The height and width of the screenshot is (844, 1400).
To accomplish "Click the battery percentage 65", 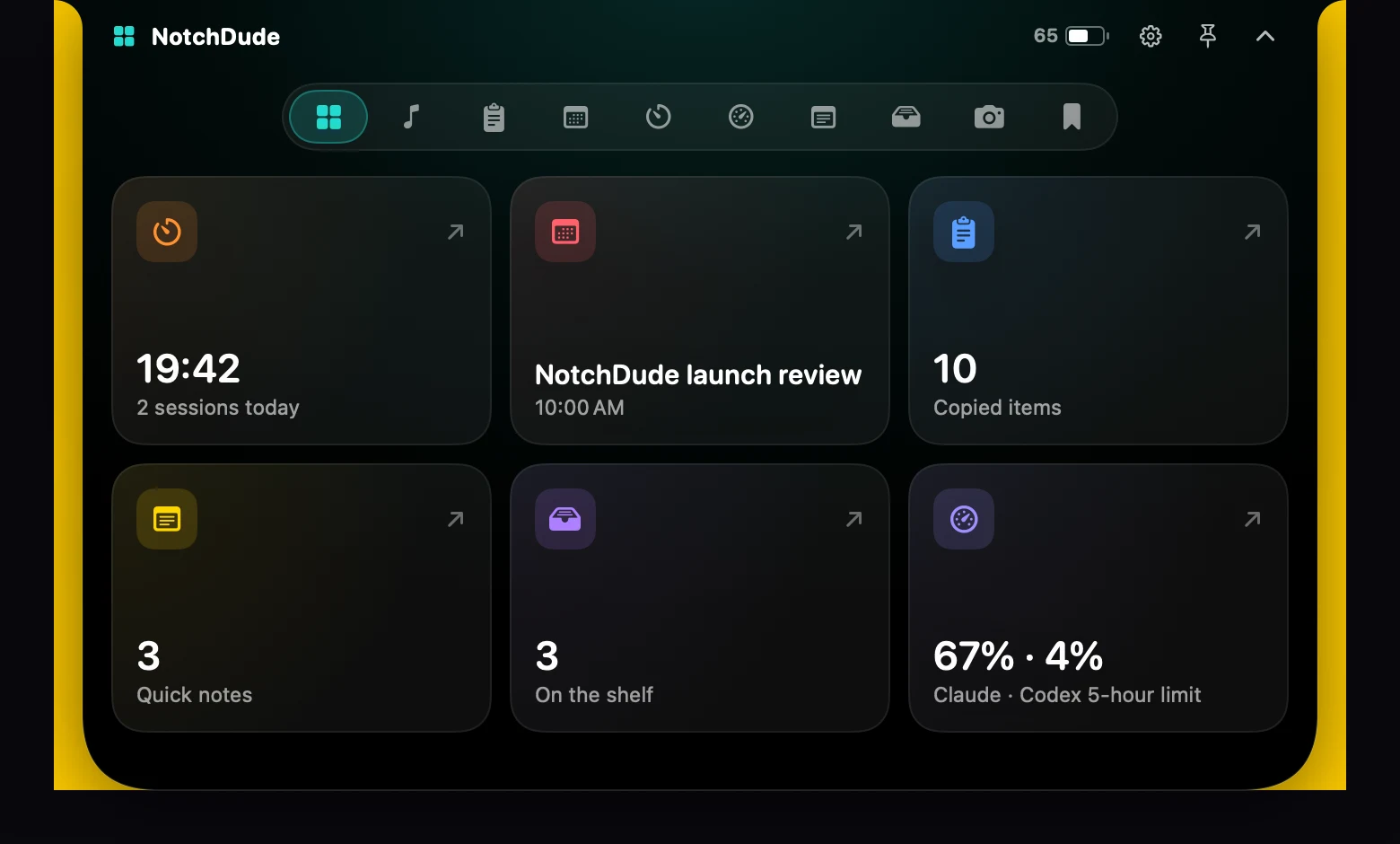I will pyautogui.click(x=1046, y=36).
